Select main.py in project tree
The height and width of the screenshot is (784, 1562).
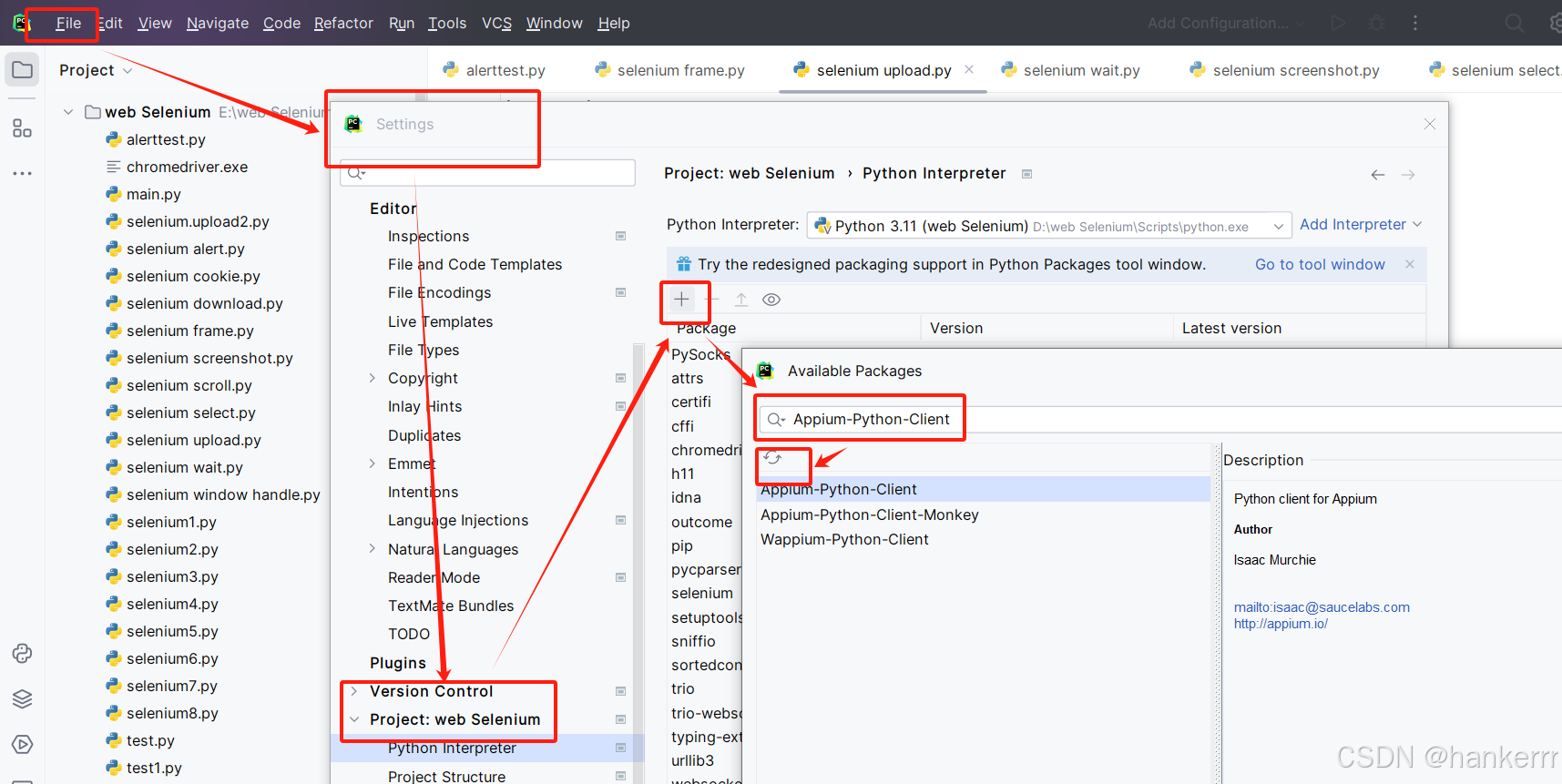point(153,194)
